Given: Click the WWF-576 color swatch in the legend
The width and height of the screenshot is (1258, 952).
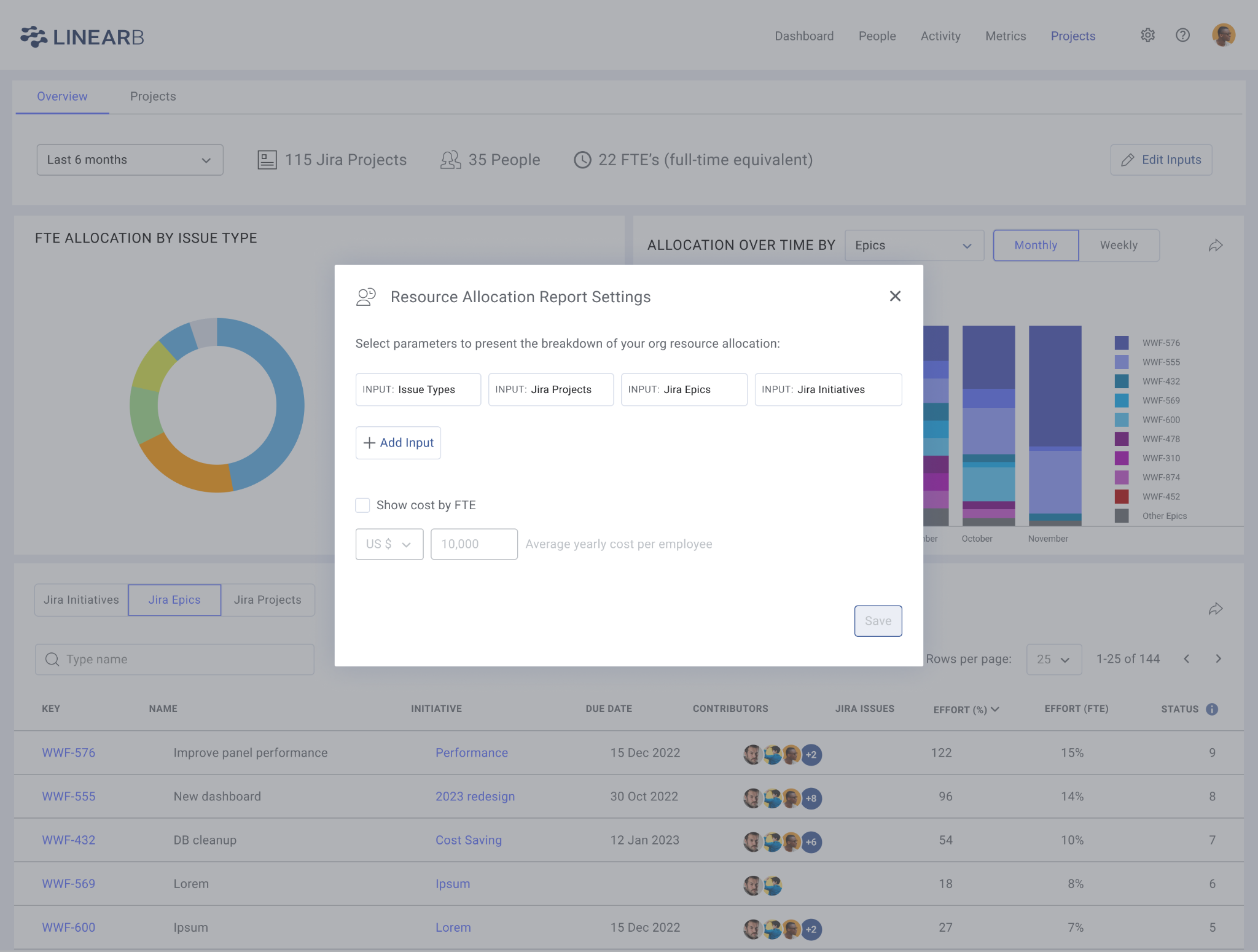Looking at the screenshot, I should tap(1122, 343).
